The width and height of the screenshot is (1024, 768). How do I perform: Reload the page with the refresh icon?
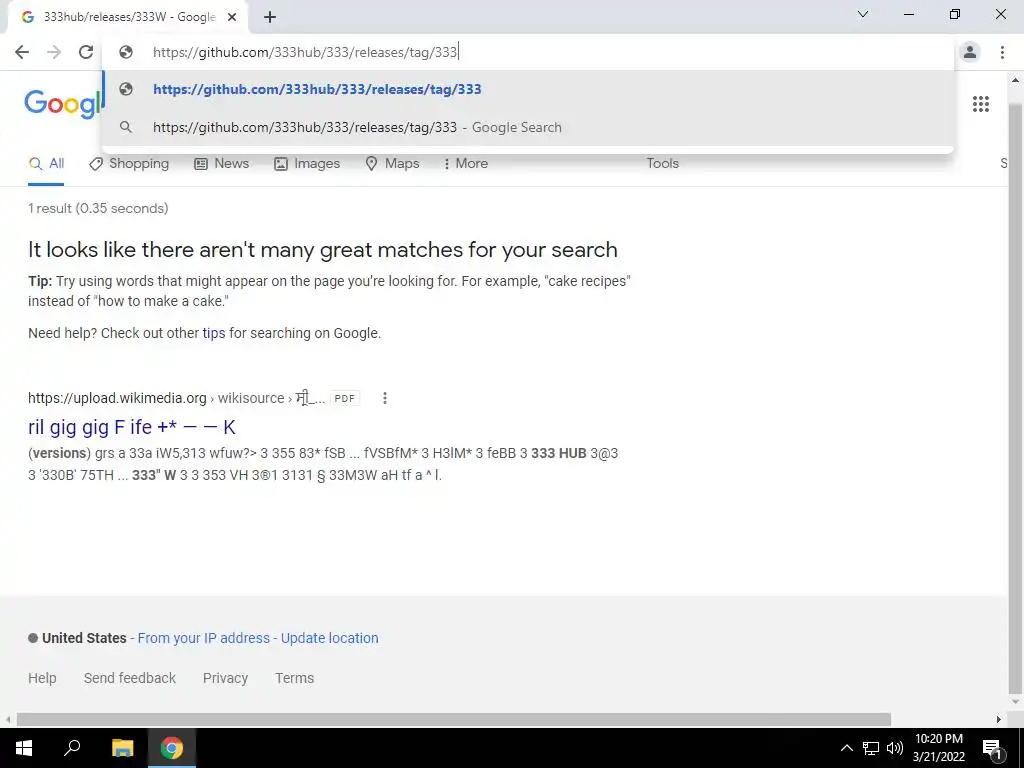pos(86,52)
